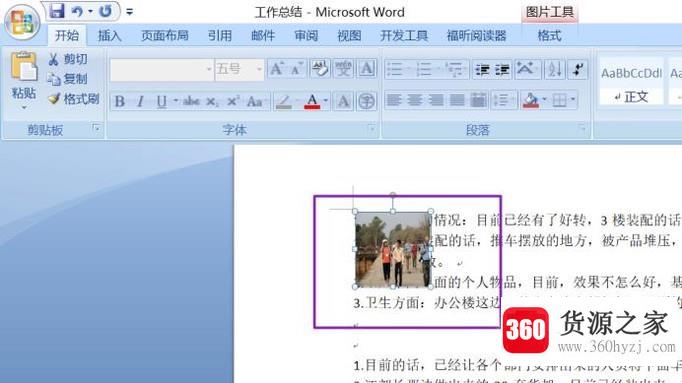
Task: Click the Paste clipboard icon
Action: pyautogui.click(x=24, y=66)
